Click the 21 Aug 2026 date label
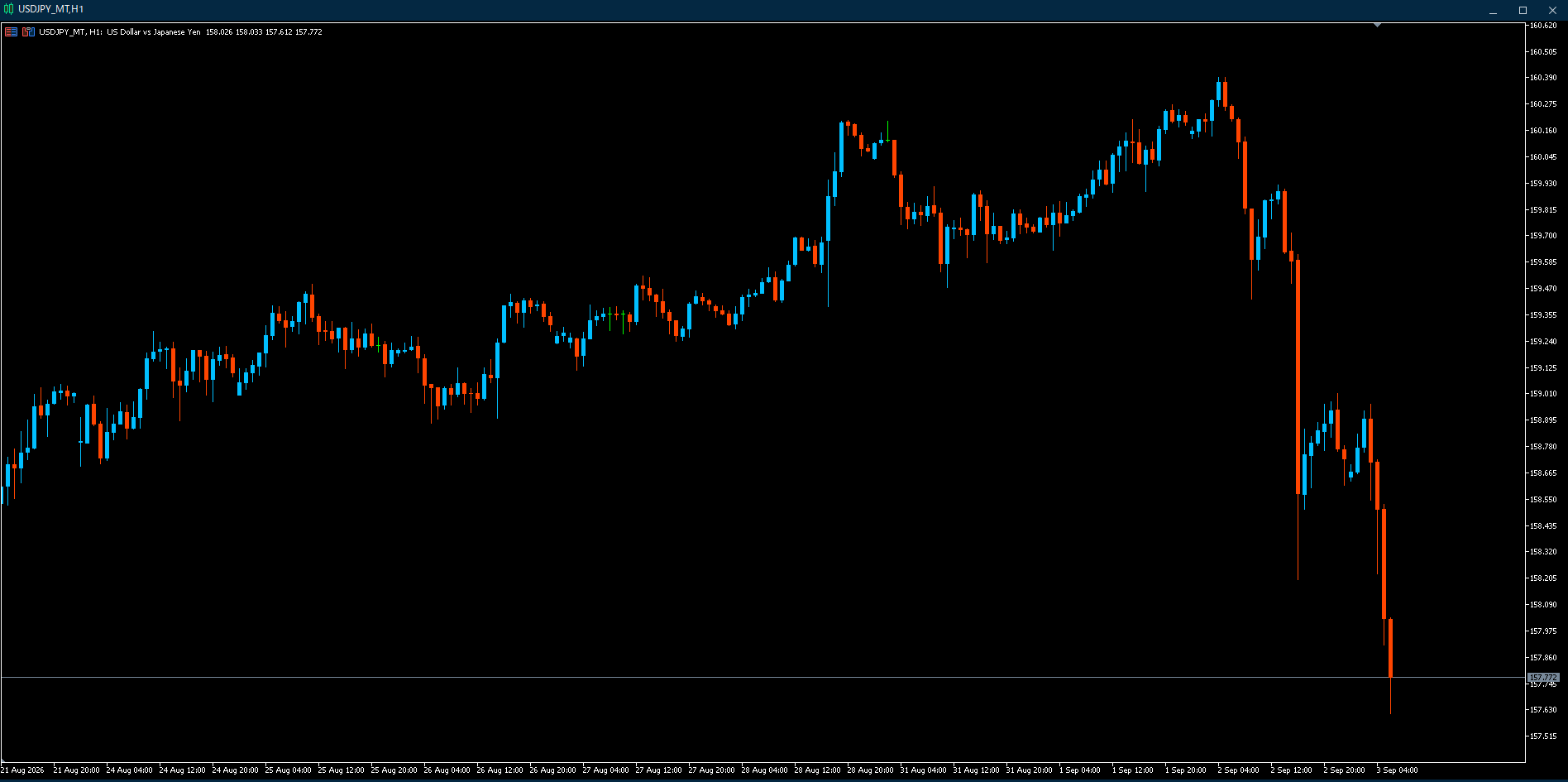The image size is (1568, 782). (22, 770)
